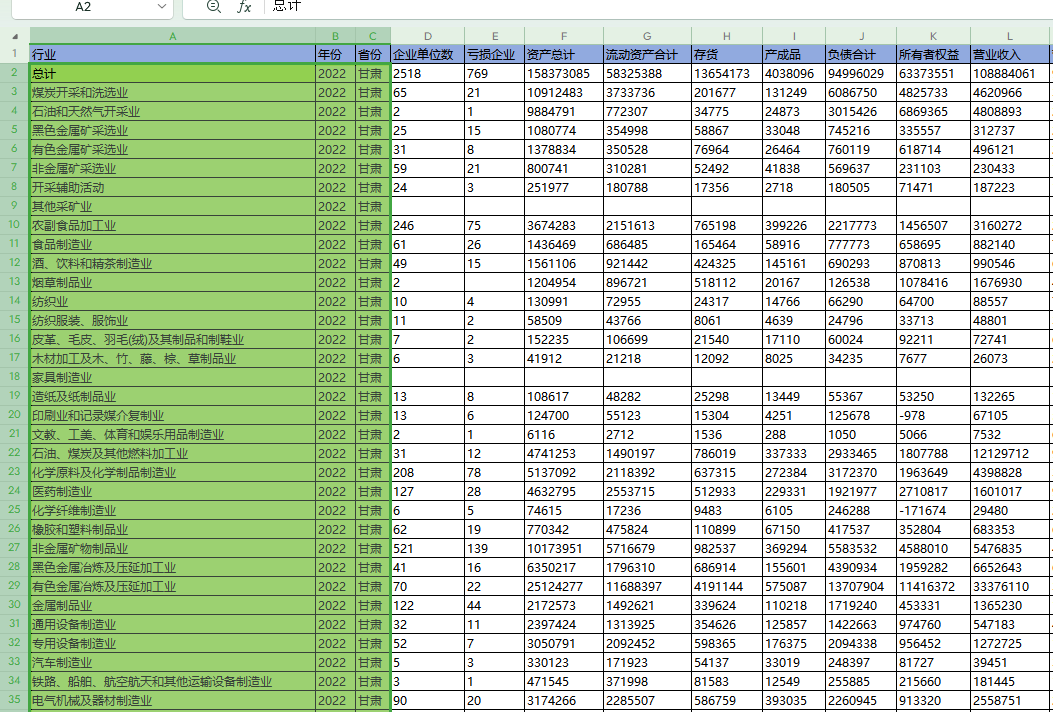
Task: Click cell value 139 in row 27
Action: (495, 548)
